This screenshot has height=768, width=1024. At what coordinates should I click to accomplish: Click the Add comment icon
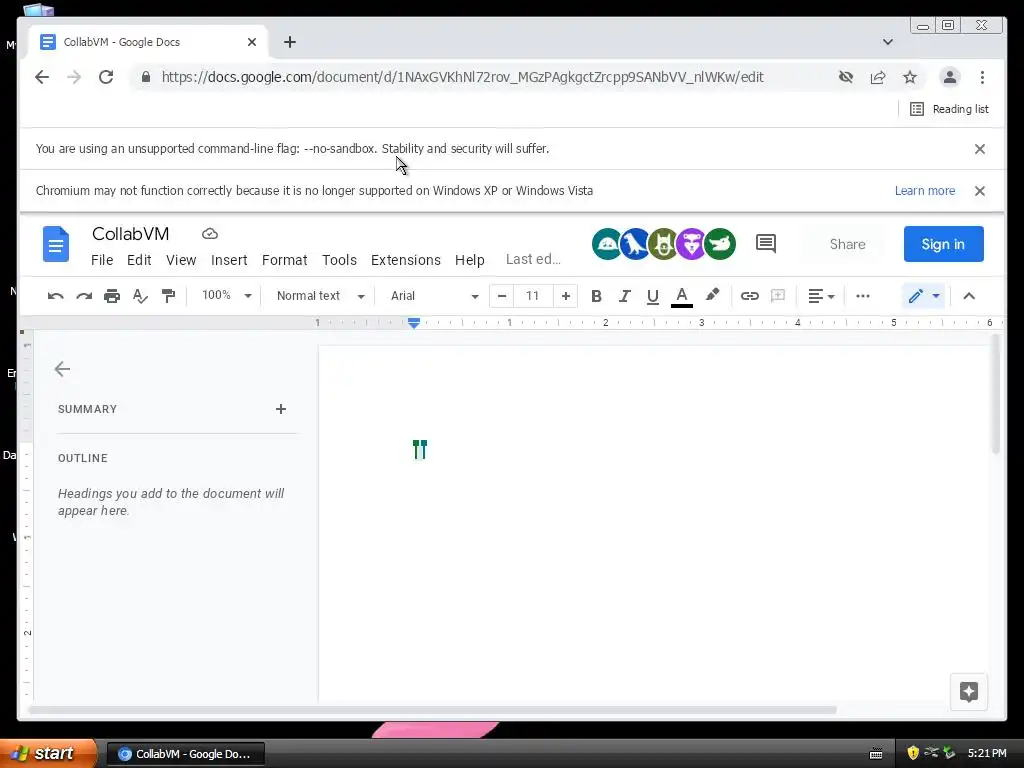778,296
